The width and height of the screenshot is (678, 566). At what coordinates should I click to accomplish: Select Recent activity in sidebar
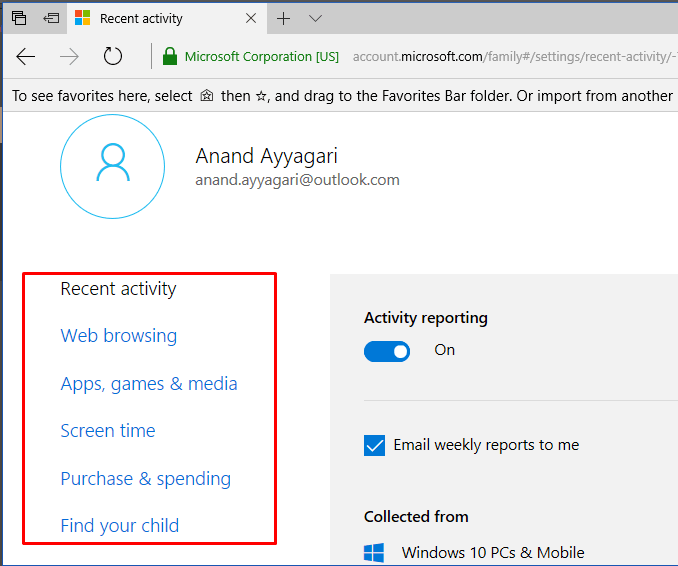pos(118,289)
